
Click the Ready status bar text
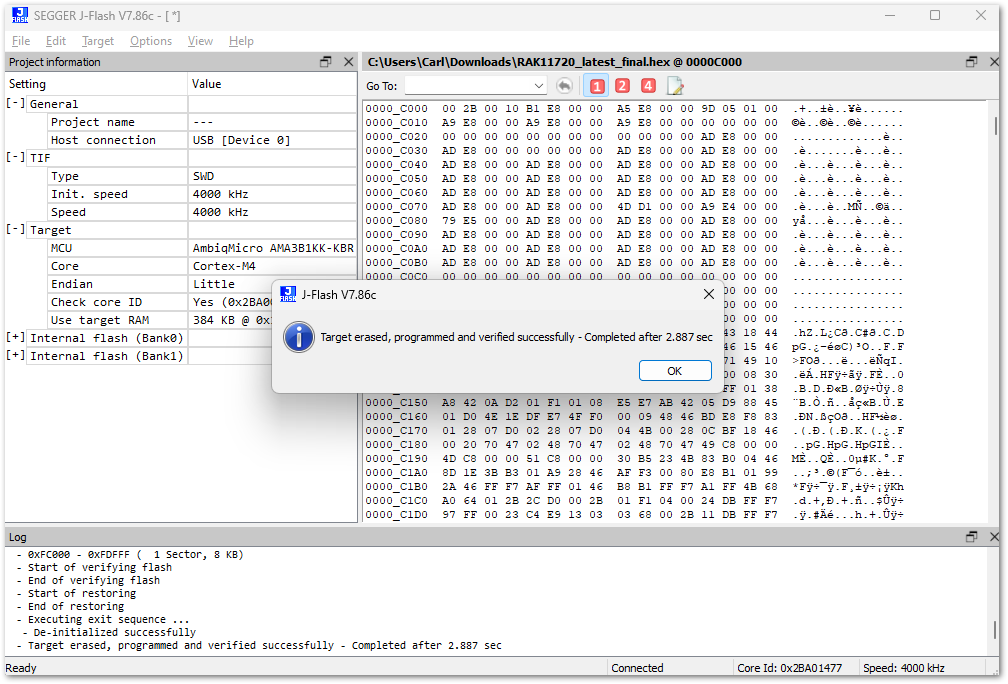[x=21, y=668]
